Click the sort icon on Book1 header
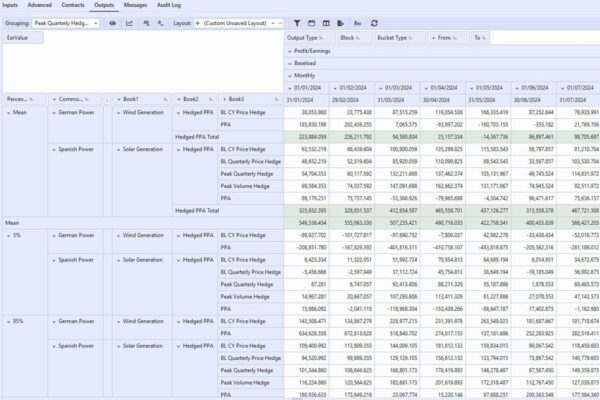Screen dimensions: 600x400 166,100
